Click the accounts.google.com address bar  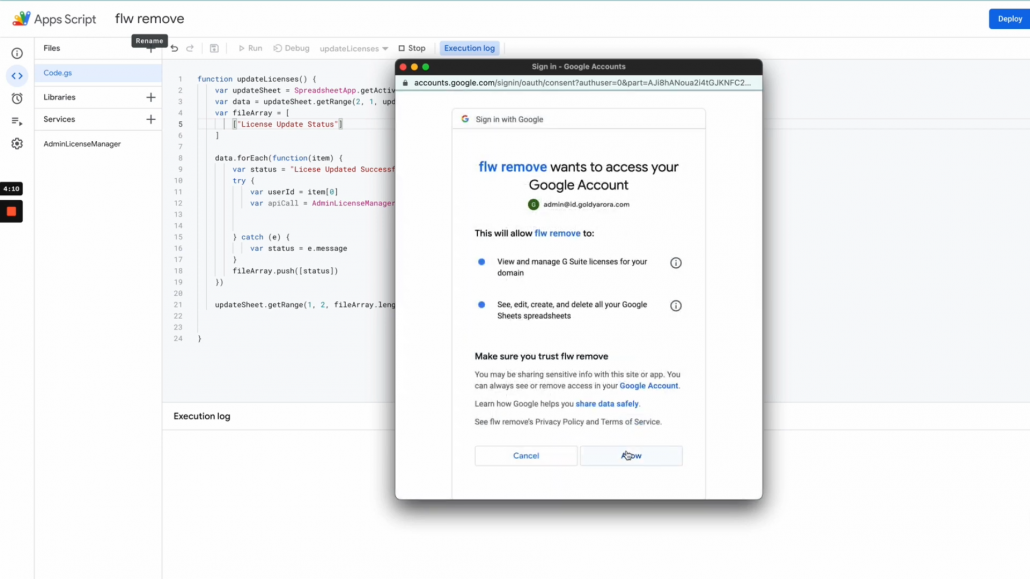point(582,83)
